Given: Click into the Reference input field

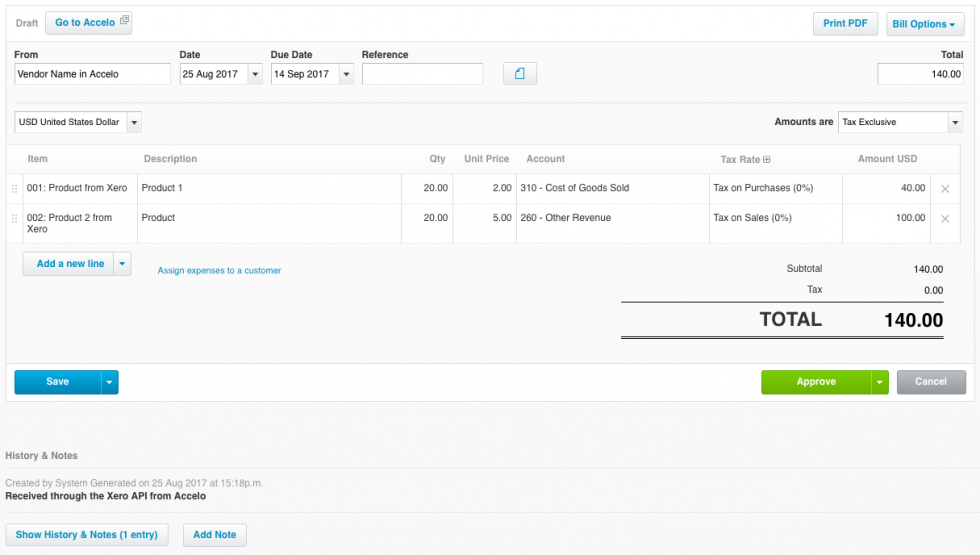Looking at the screenshot, I should pyautogui.click(x=422, y=74).
